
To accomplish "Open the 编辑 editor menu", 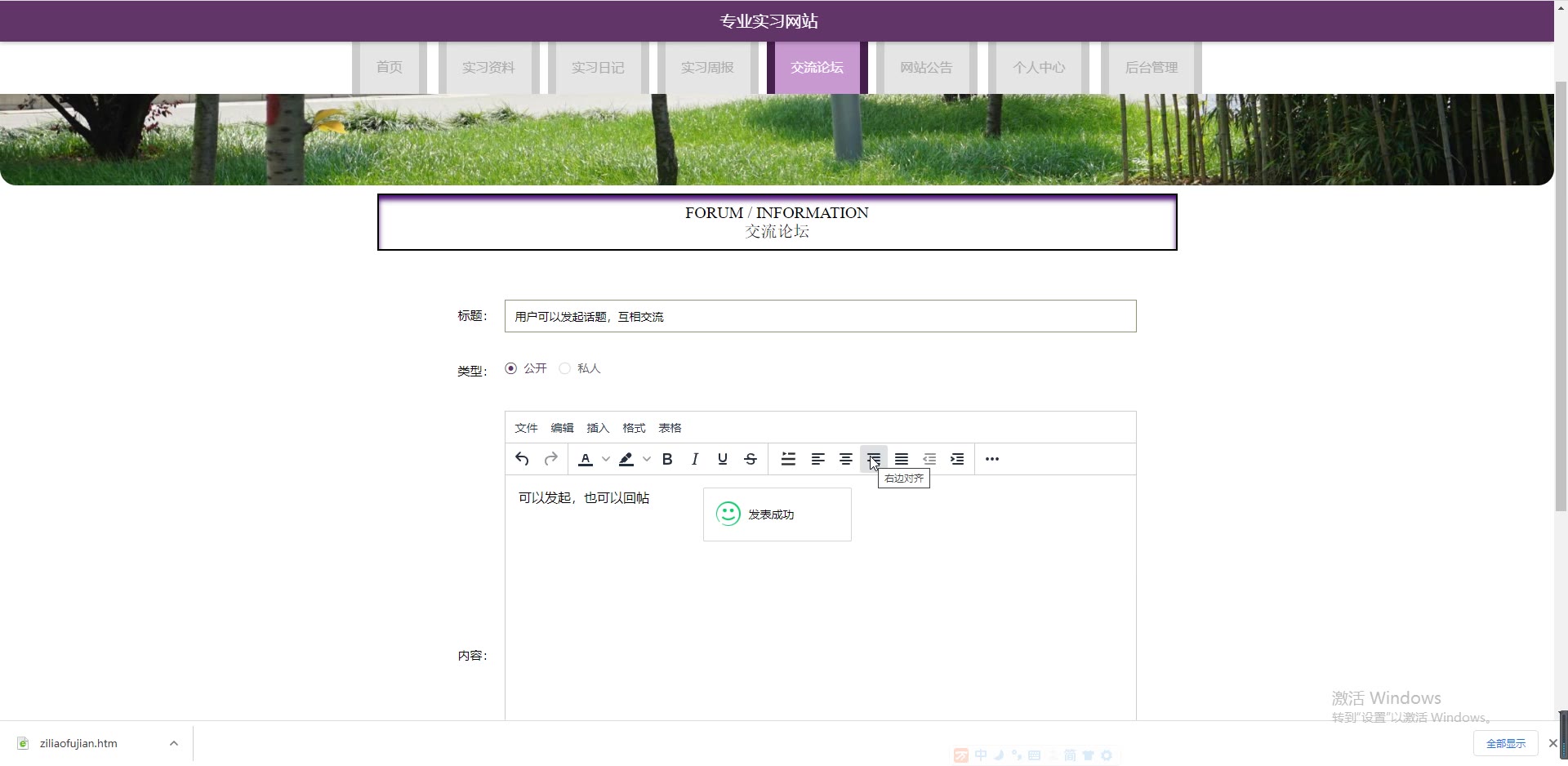I will click(562, 428).
